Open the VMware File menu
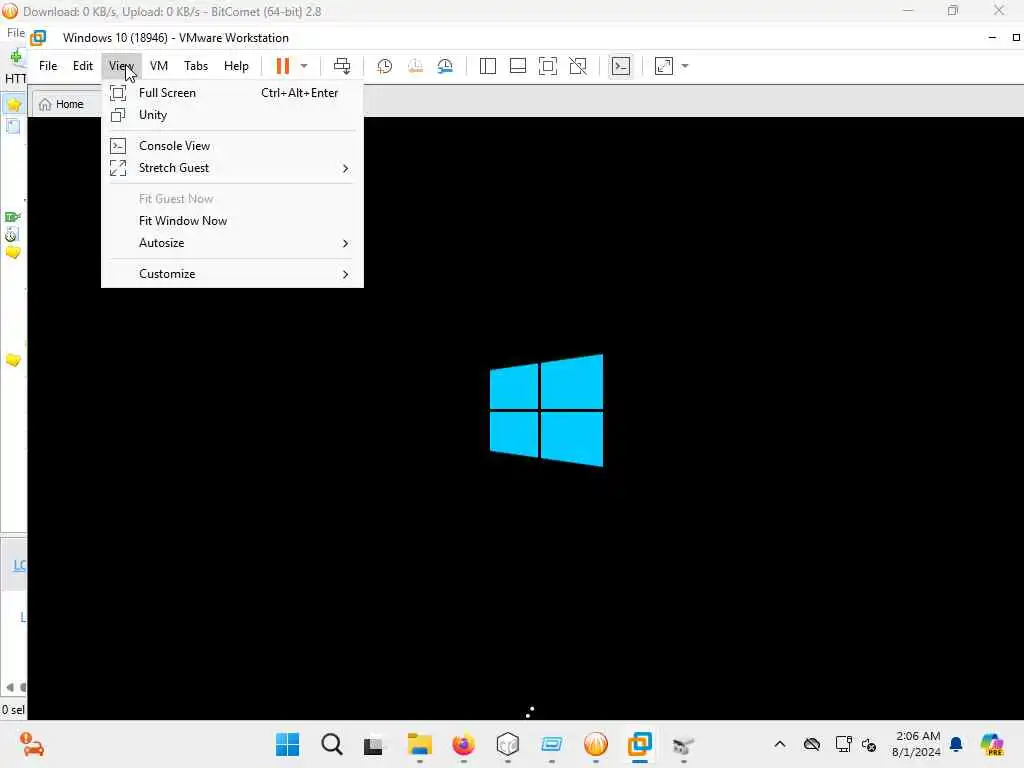 click(x=48, y=66)
